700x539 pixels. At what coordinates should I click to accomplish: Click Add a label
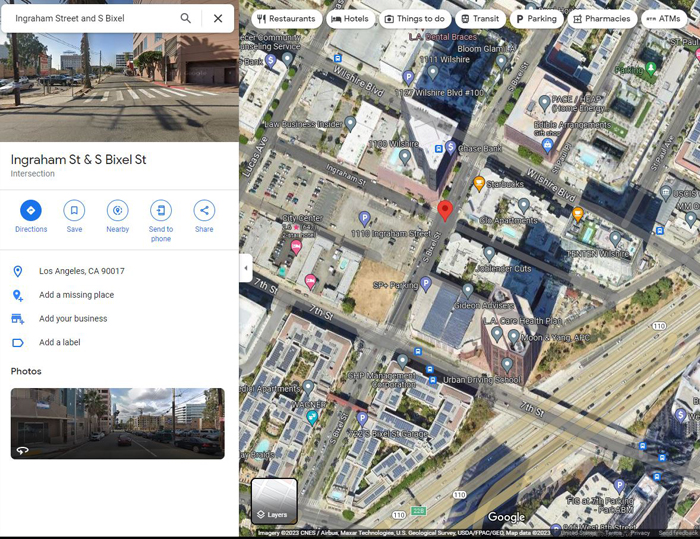119,342
